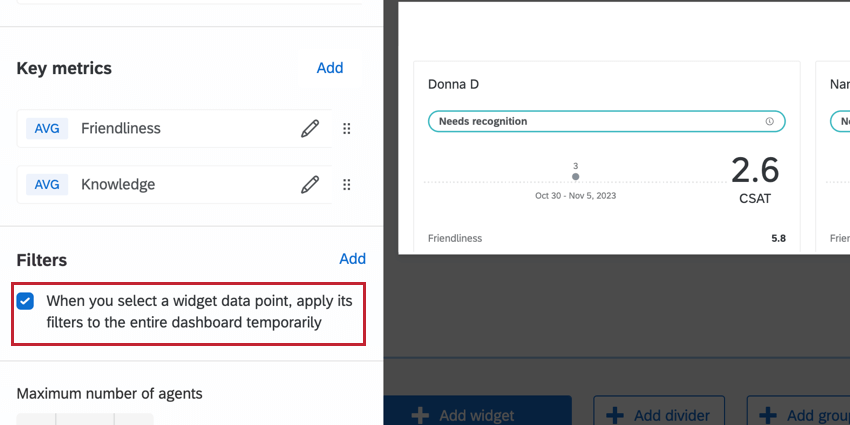Click the 2.6 CSAT score value
Viewport: 850px width, 425px height.
point(754,169)
